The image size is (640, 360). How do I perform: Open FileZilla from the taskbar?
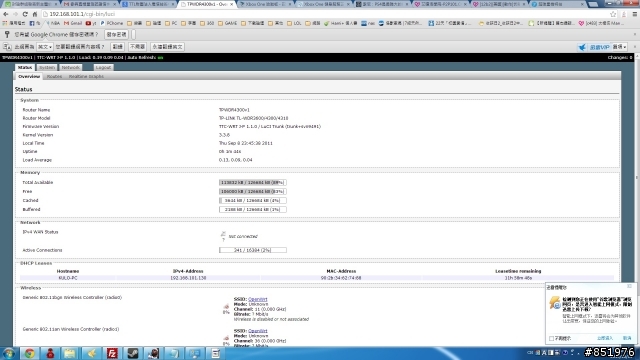click(112, 353)
